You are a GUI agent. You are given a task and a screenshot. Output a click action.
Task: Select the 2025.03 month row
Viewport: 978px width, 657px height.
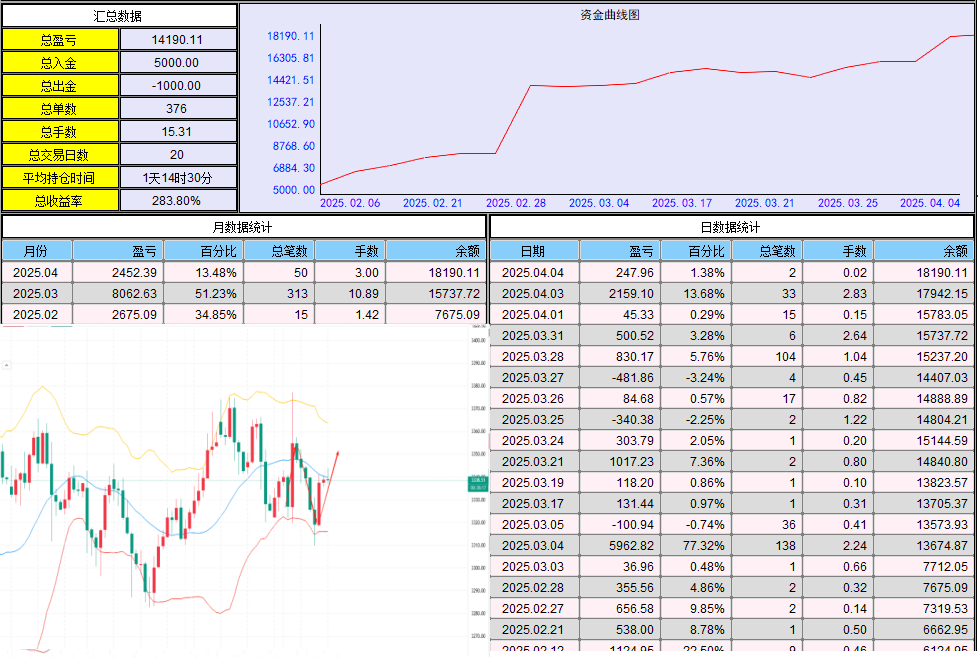point(244,294)
